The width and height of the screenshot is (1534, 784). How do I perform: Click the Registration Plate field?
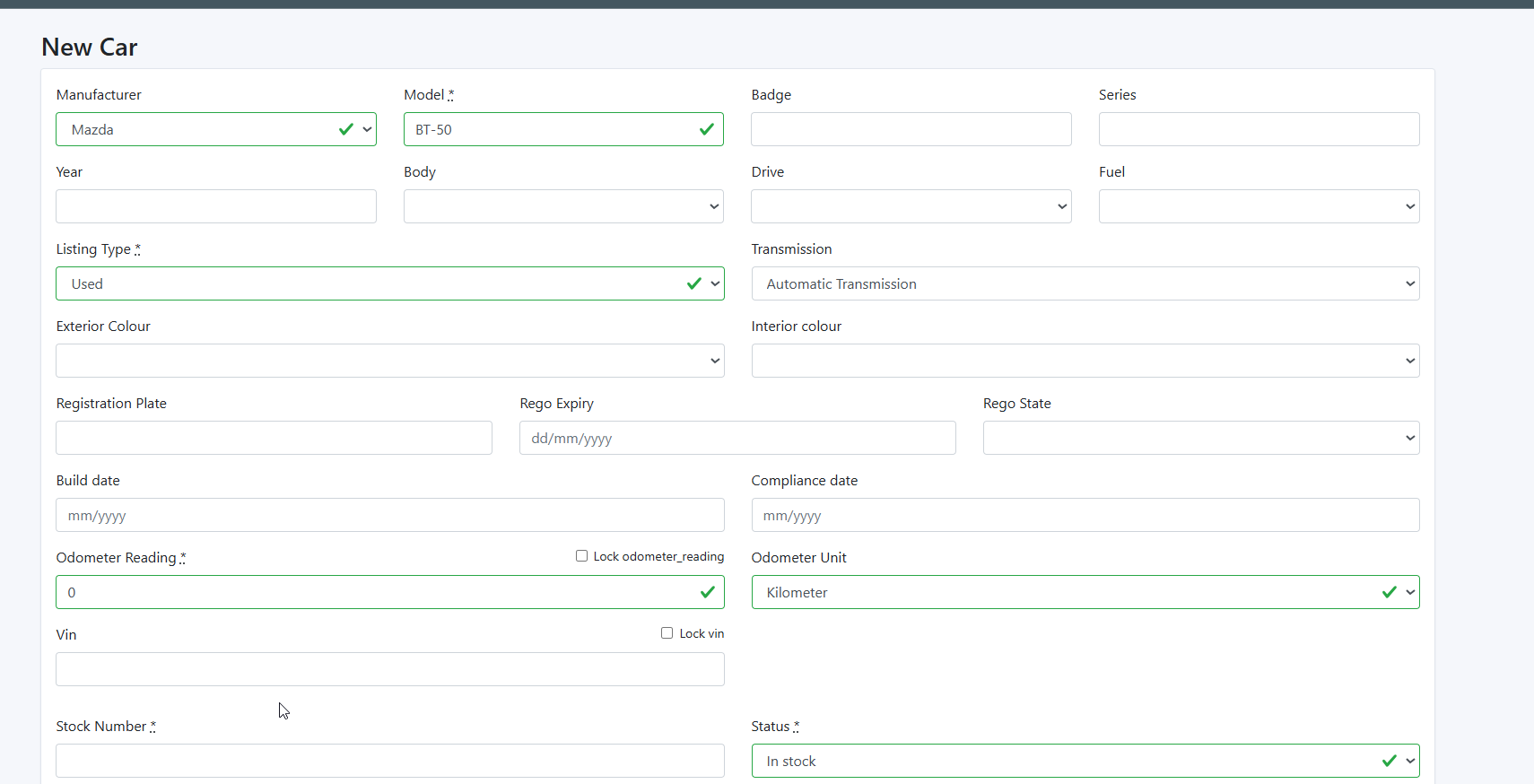[274, 438]
